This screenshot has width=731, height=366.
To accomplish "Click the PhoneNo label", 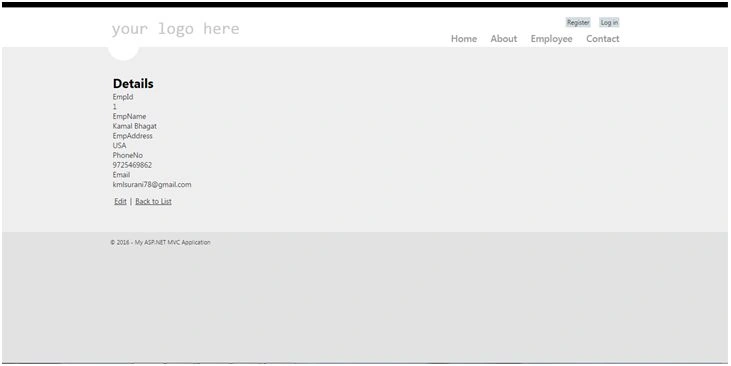I will point(127,155).
